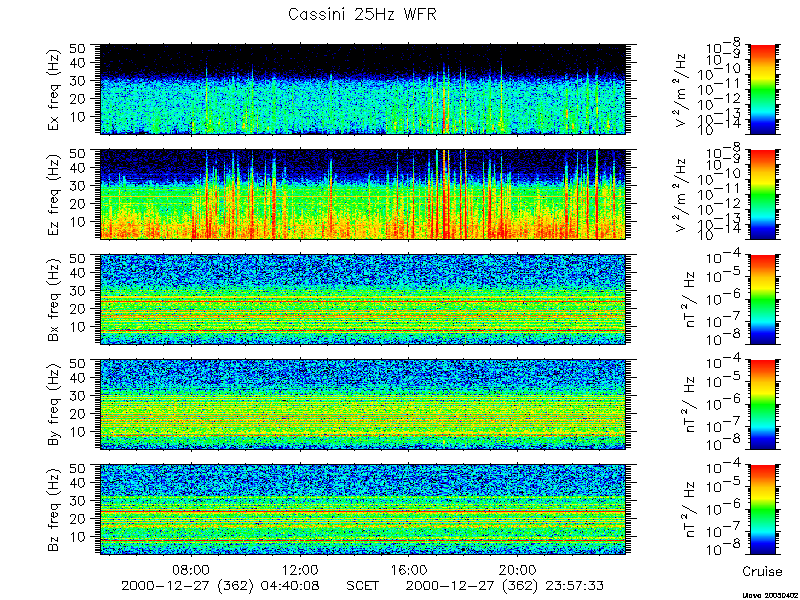Click the Bx panel color bar
The height and width of the screenshot is (600, 800).
(763, 299)
